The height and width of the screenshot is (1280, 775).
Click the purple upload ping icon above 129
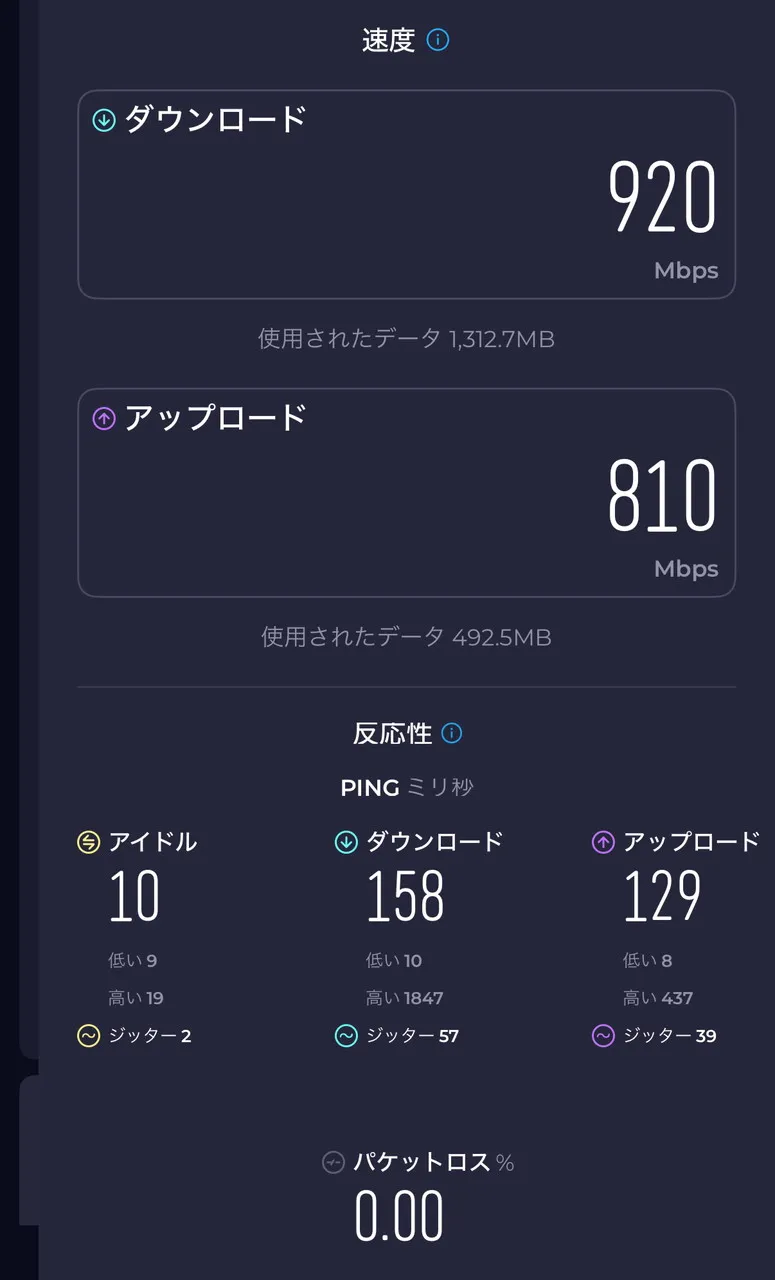(603, 843)
